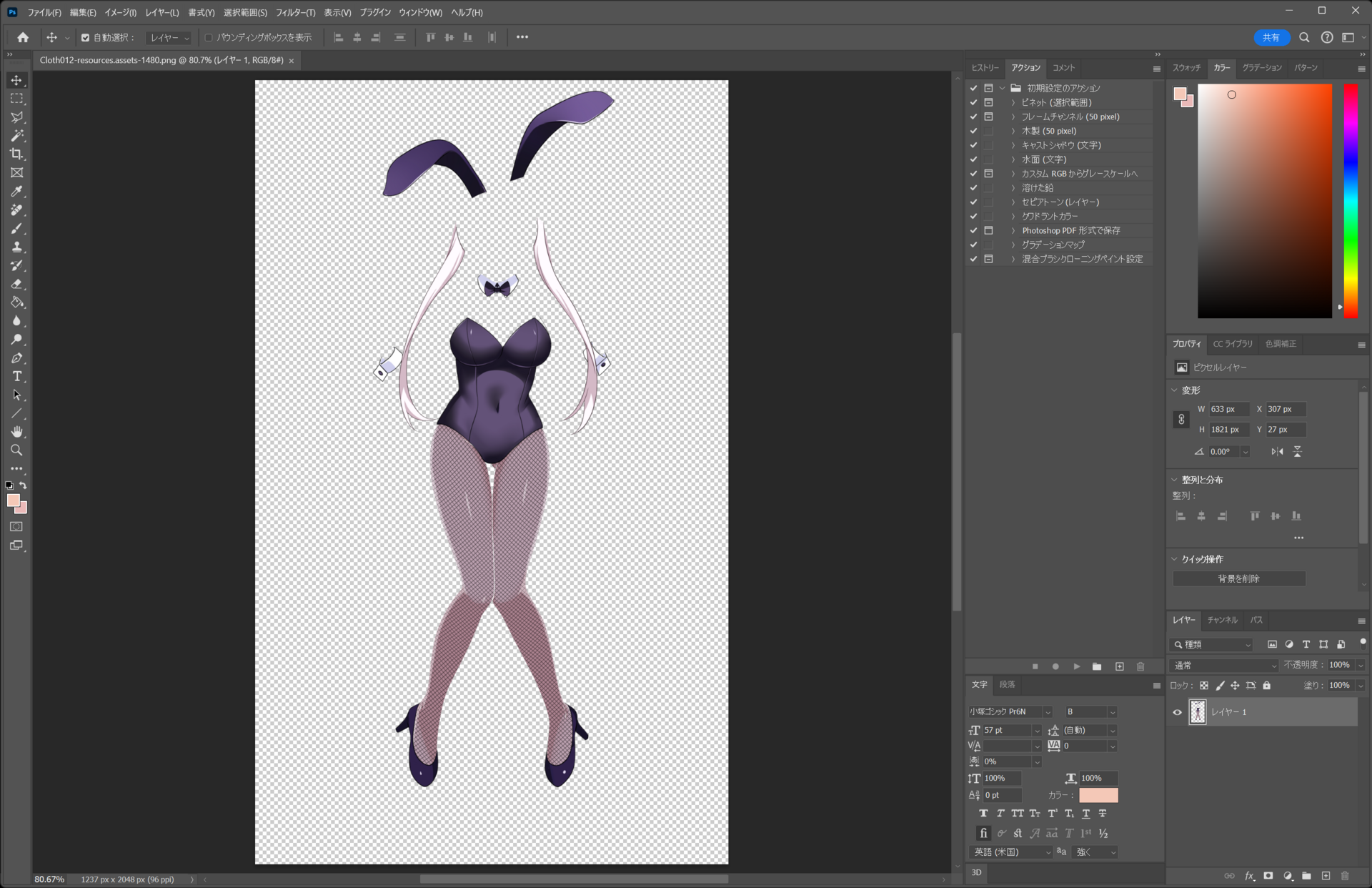Enable バウンディングボックスを表示 checkbox
This screenshot has height=888, width=1372.
coord(209,38)
